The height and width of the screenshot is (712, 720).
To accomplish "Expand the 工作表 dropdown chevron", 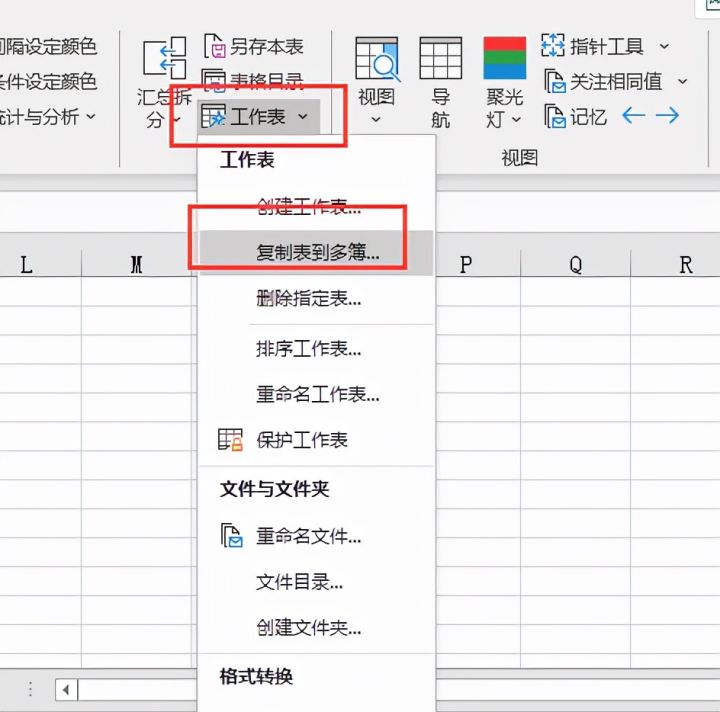I will [x=303, y=117].
